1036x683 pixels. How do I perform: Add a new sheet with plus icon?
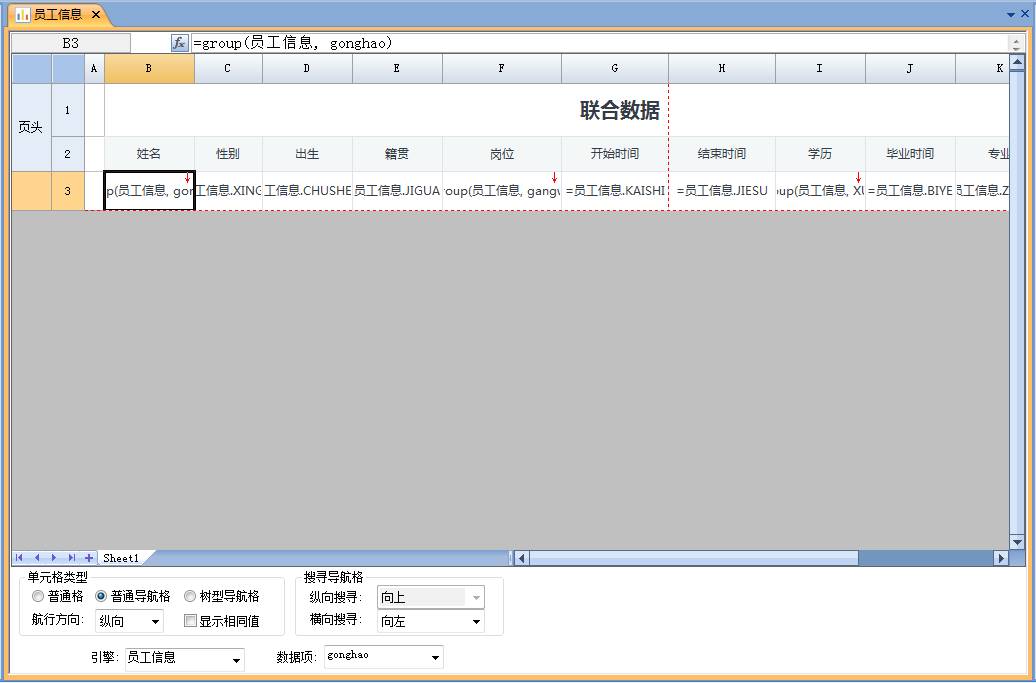pos(89,558)
